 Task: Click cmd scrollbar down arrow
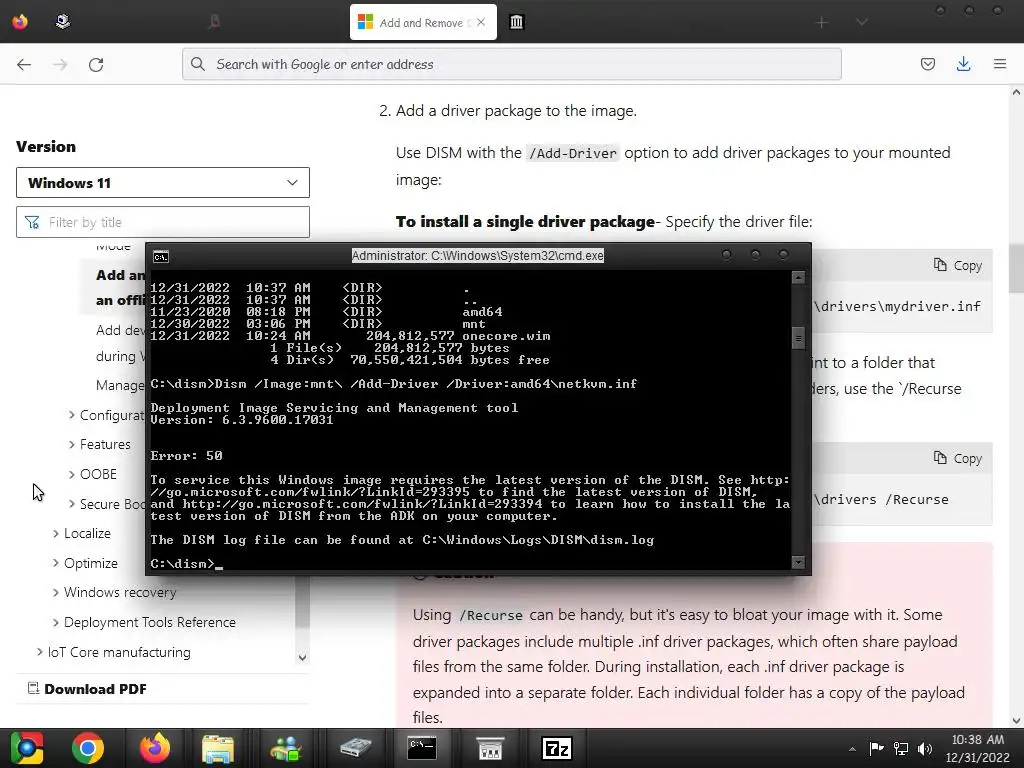click(x=798, y=562)
